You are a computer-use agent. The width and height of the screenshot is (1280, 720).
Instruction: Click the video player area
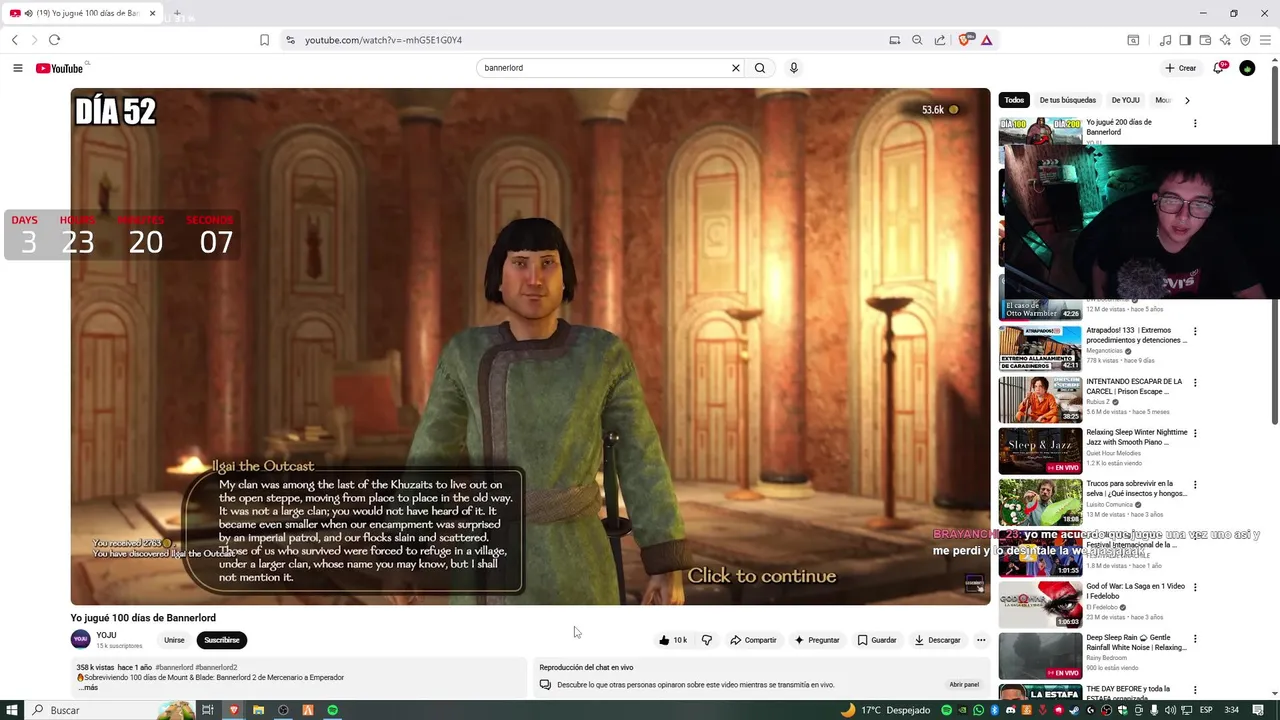(530, 346)
